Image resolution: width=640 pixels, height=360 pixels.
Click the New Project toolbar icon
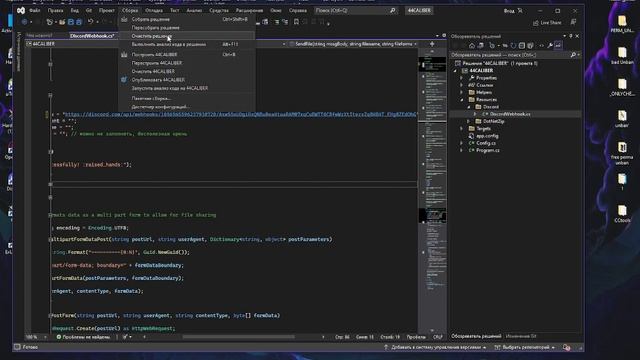[50, 22]
